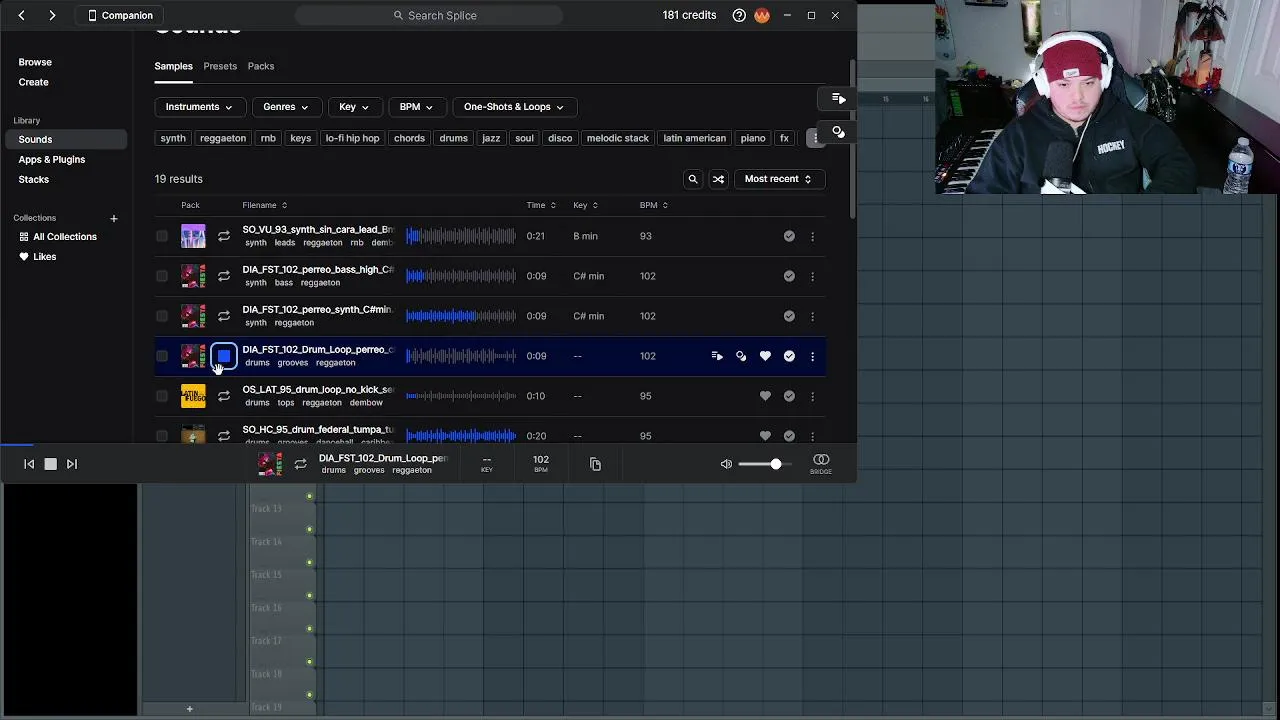Select the latin american tag chip
The width and height of the screenshot is (1280, 720).
694,138
